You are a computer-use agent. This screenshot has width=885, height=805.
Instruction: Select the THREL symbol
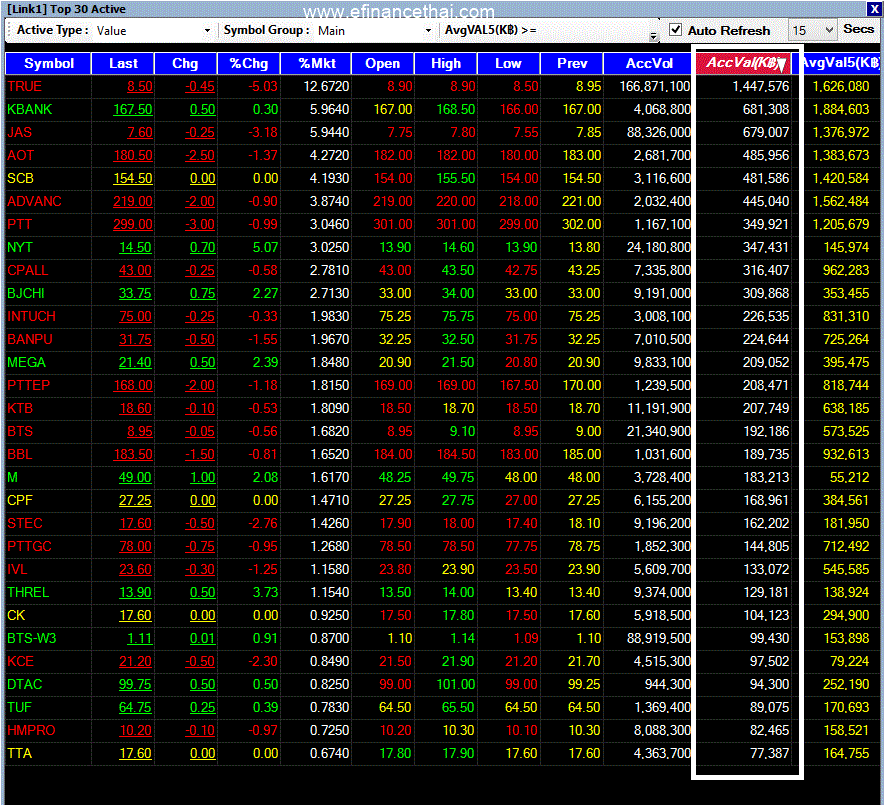tap(28, 592)
